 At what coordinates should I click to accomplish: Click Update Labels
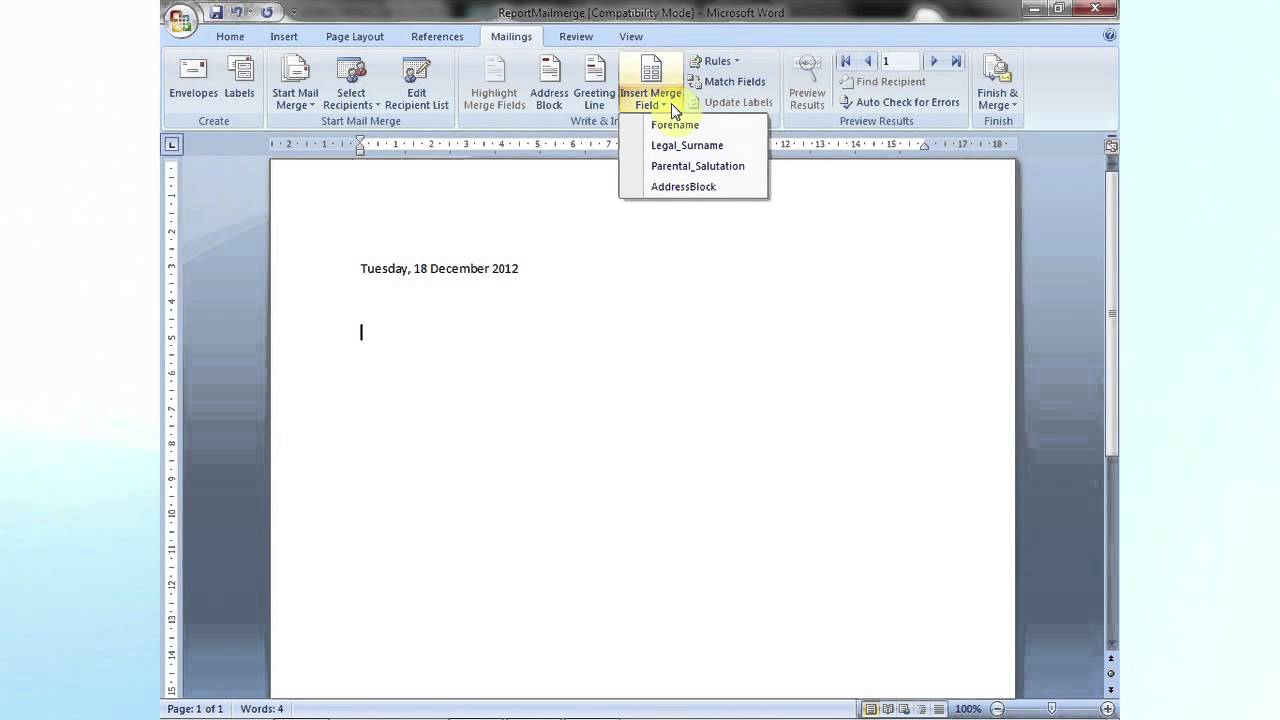pos(730,102)
